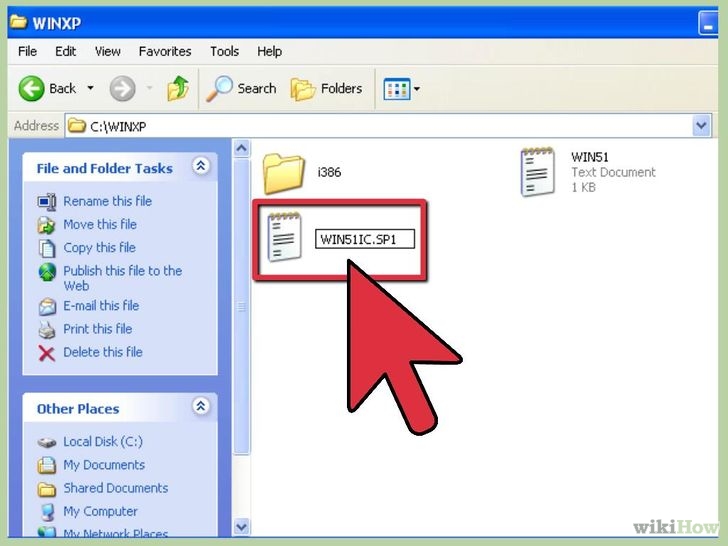Toggle the Folders pane button
The height and width of the screenshot is (546, 728).
(x=326, y=88)
